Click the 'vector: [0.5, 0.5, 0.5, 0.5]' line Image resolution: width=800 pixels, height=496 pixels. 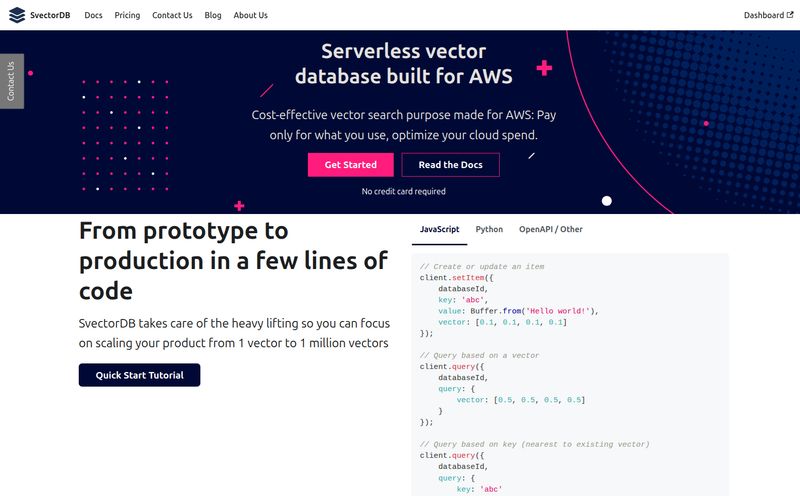pos(520,400)
